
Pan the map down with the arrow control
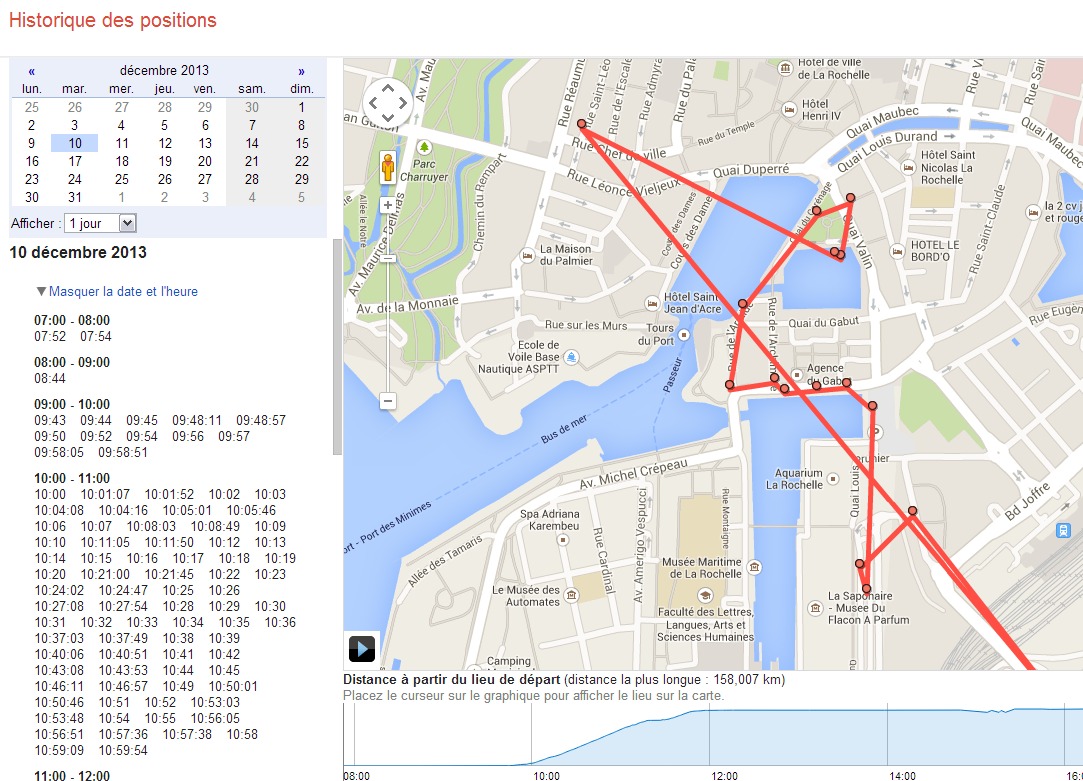click(387, 118)
